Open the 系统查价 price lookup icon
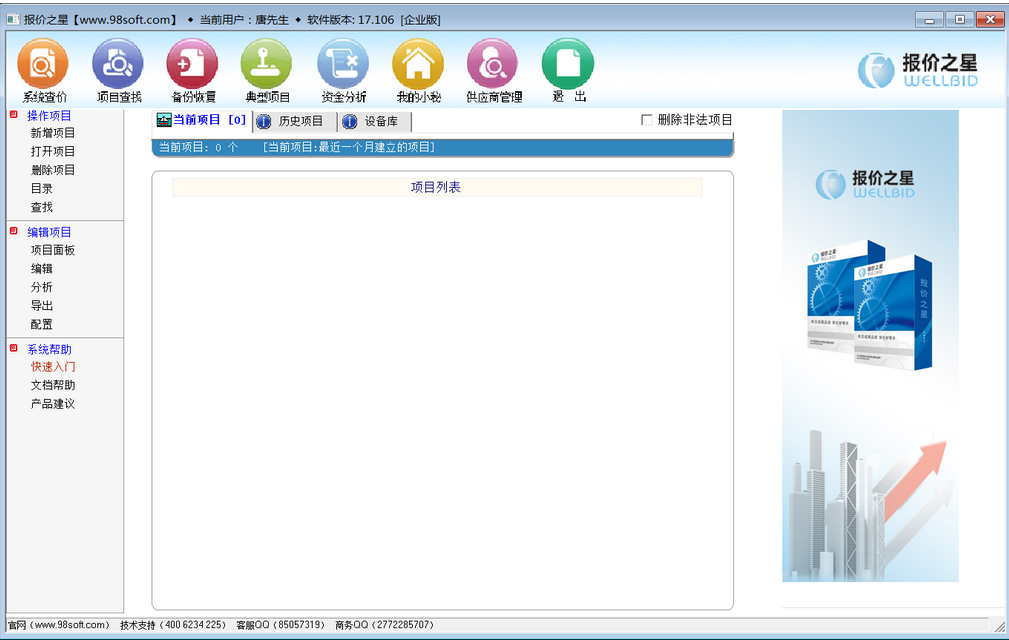Screen dimensions: 1009x640 pos(43,64)
